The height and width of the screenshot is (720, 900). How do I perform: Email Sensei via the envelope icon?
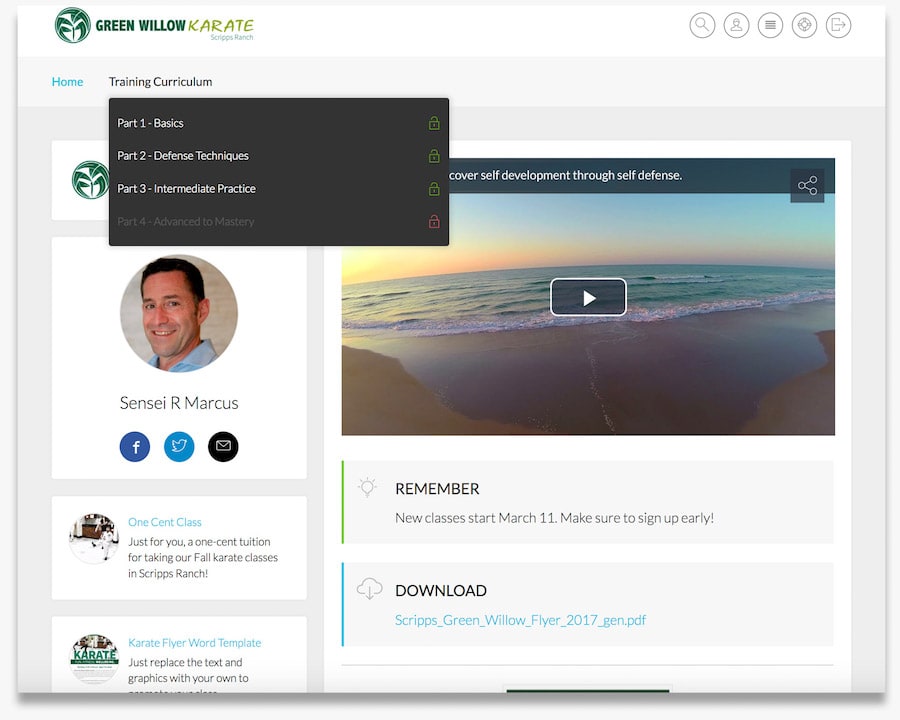click(223, 446)
